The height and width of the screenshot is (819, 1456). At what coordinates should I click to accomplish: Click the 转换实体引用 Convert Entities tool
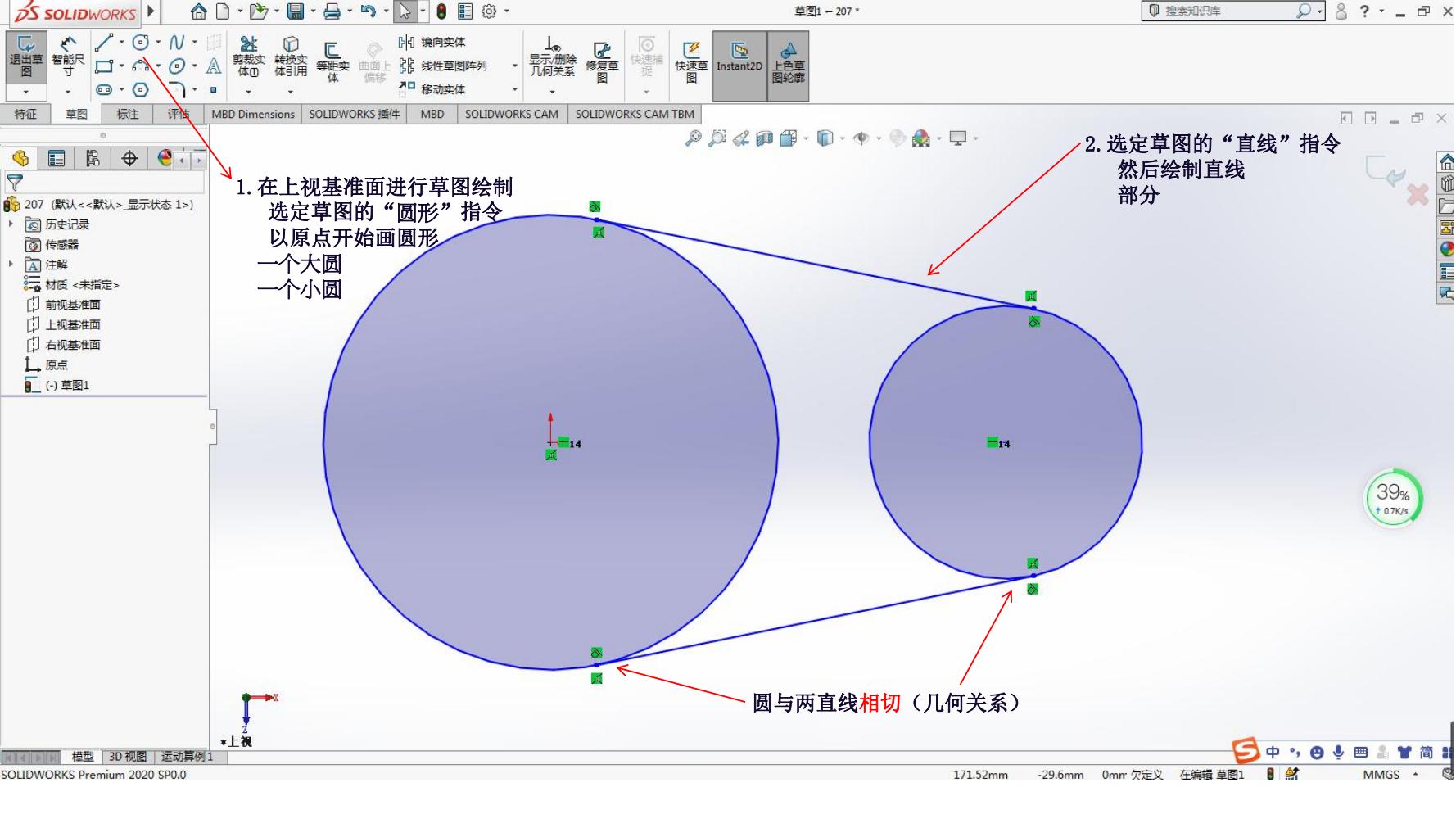point(291,57)
